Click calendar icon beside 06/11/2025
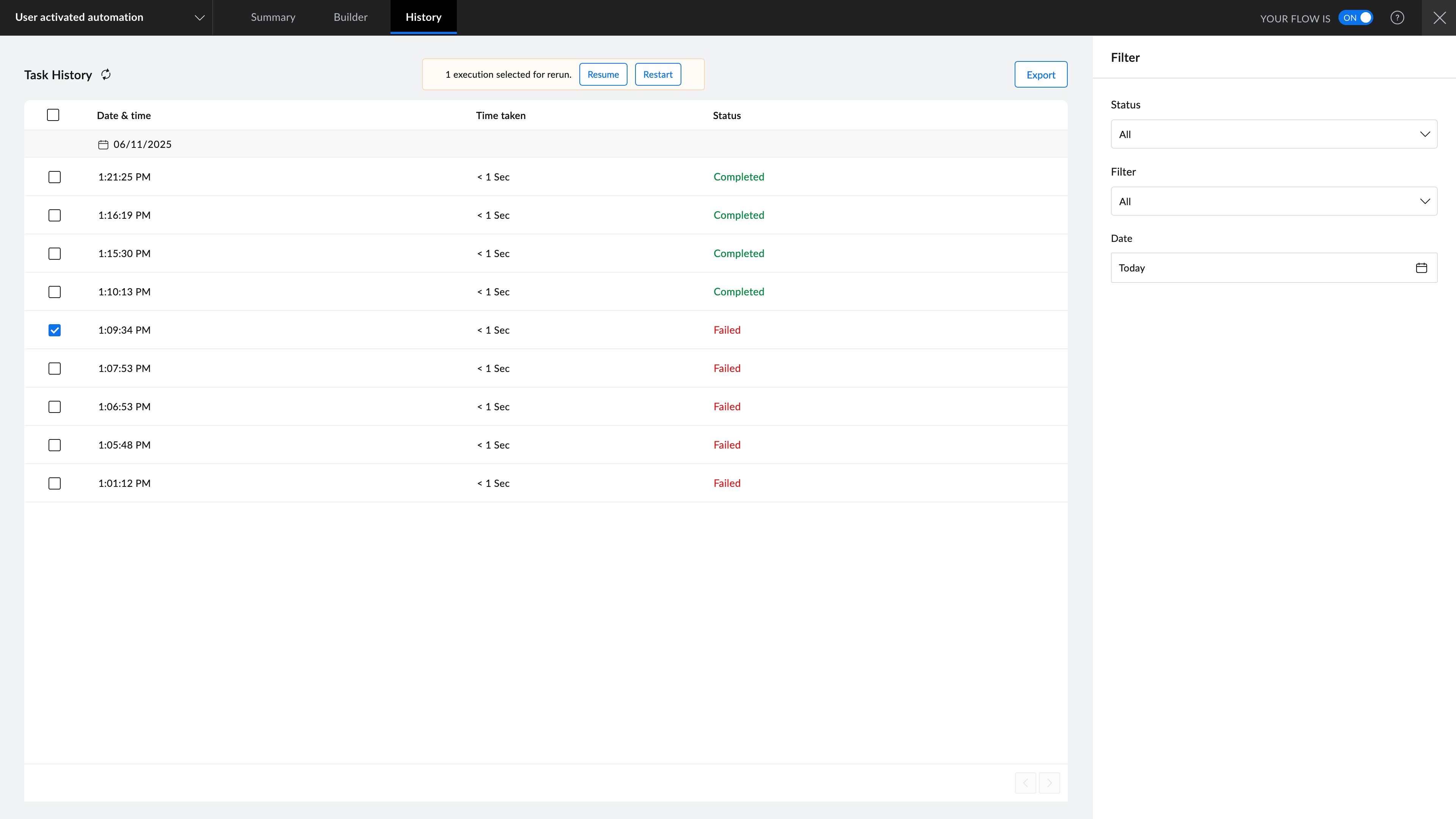Image resolution: width=1456 pixels, height=819 pixels. tap(103, 145)
